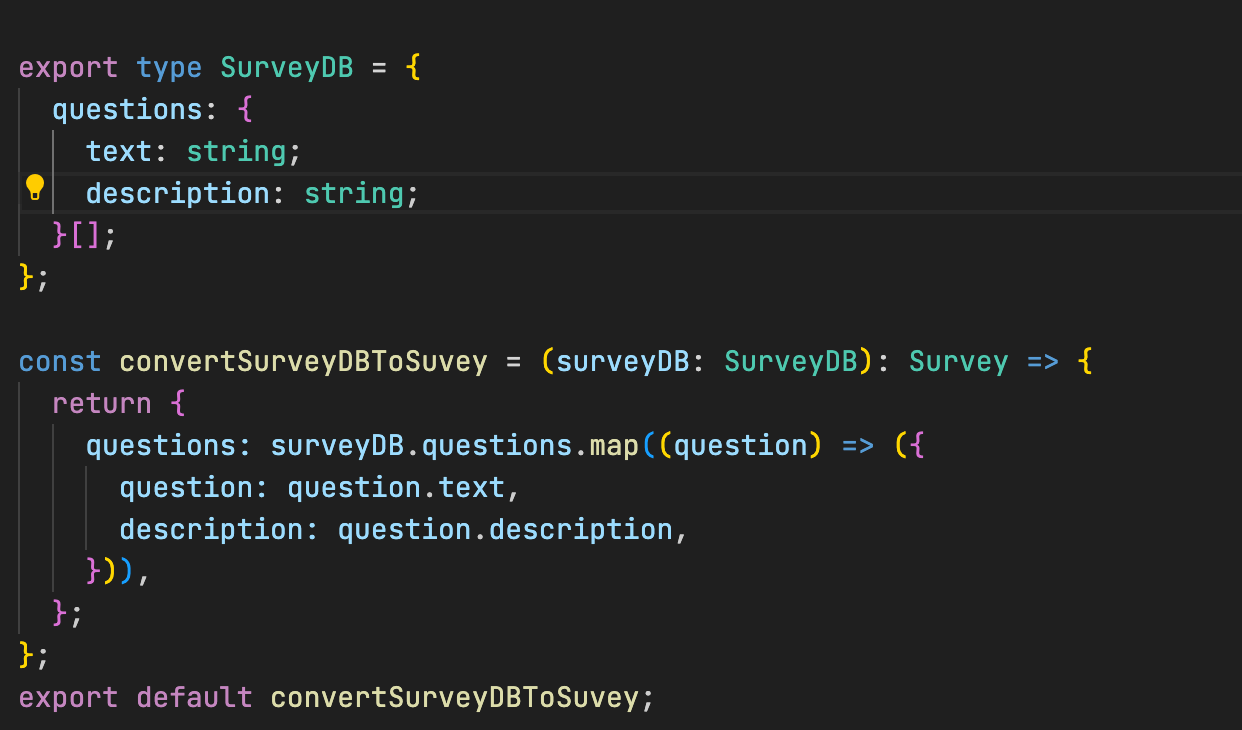Click the 'return' keyword
This screenshot has width=1242, height=730.
102,404
